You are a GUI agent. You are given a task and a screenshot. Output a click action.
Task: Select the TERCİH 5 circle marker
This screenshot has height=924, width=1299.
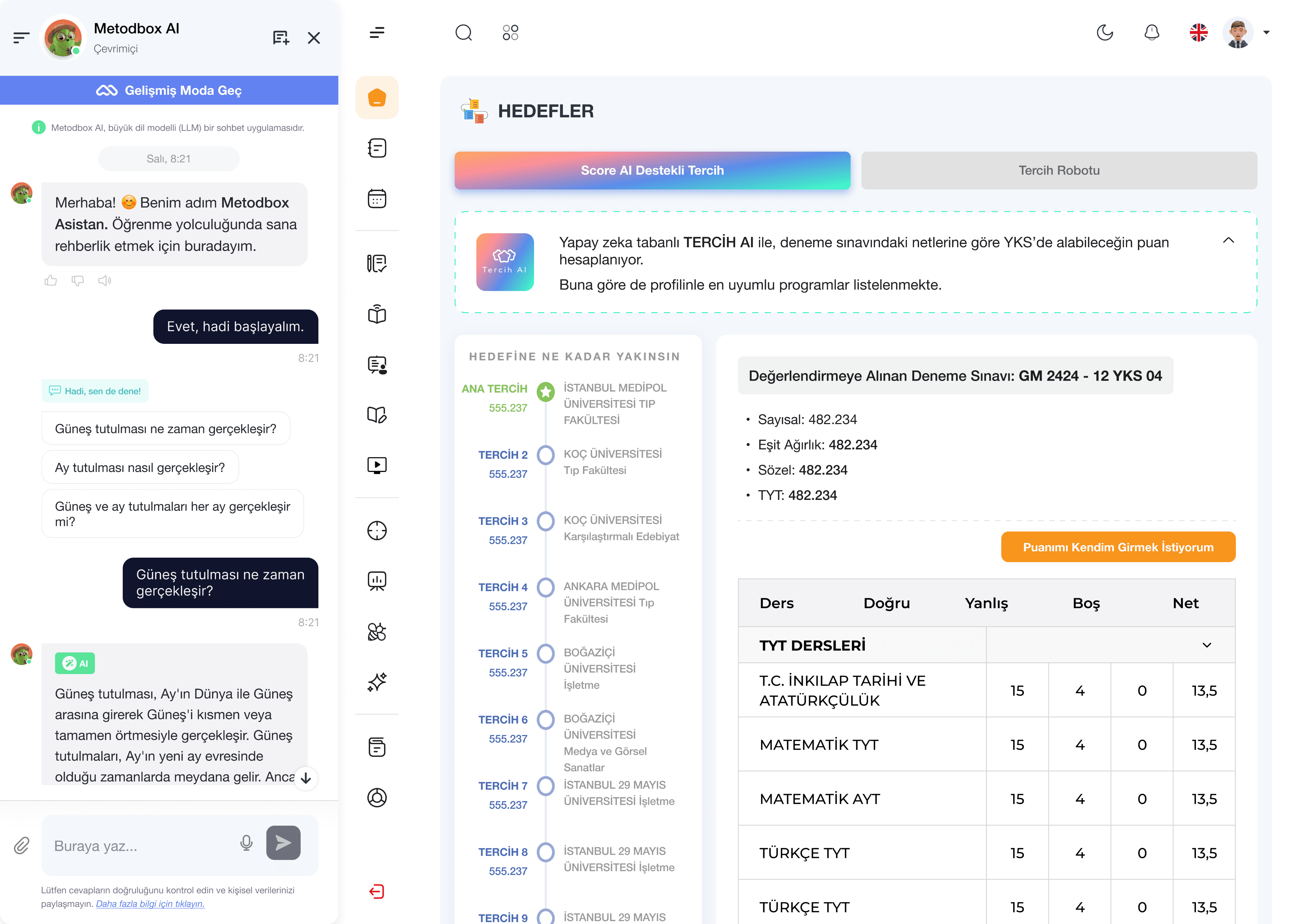(x=545, y=653)
